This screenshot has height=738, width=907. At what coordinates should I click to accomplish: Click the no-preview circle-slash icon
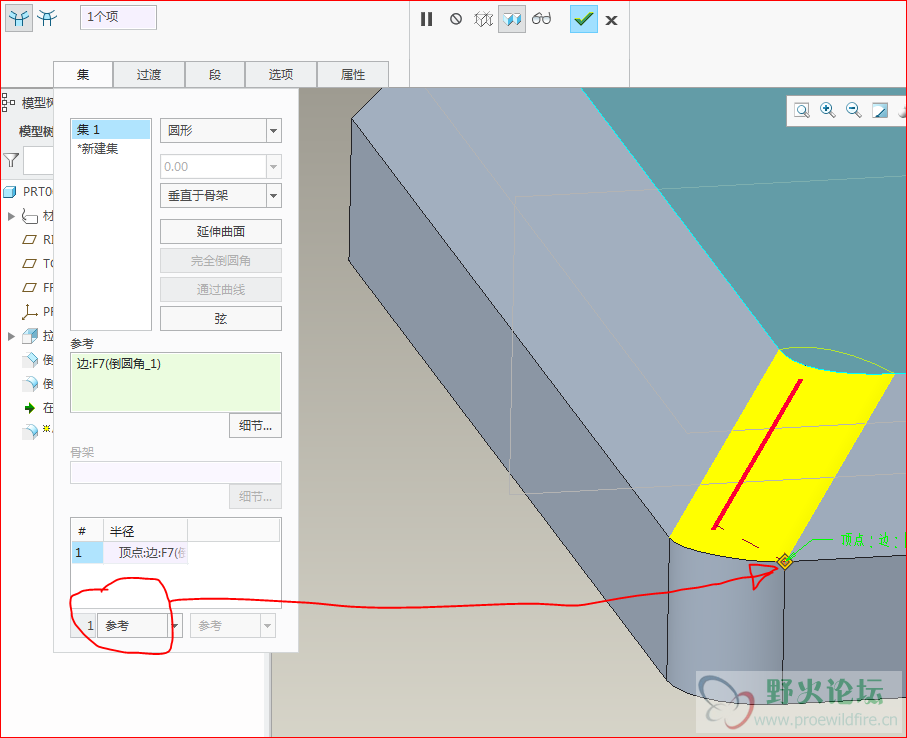[456, 20]
